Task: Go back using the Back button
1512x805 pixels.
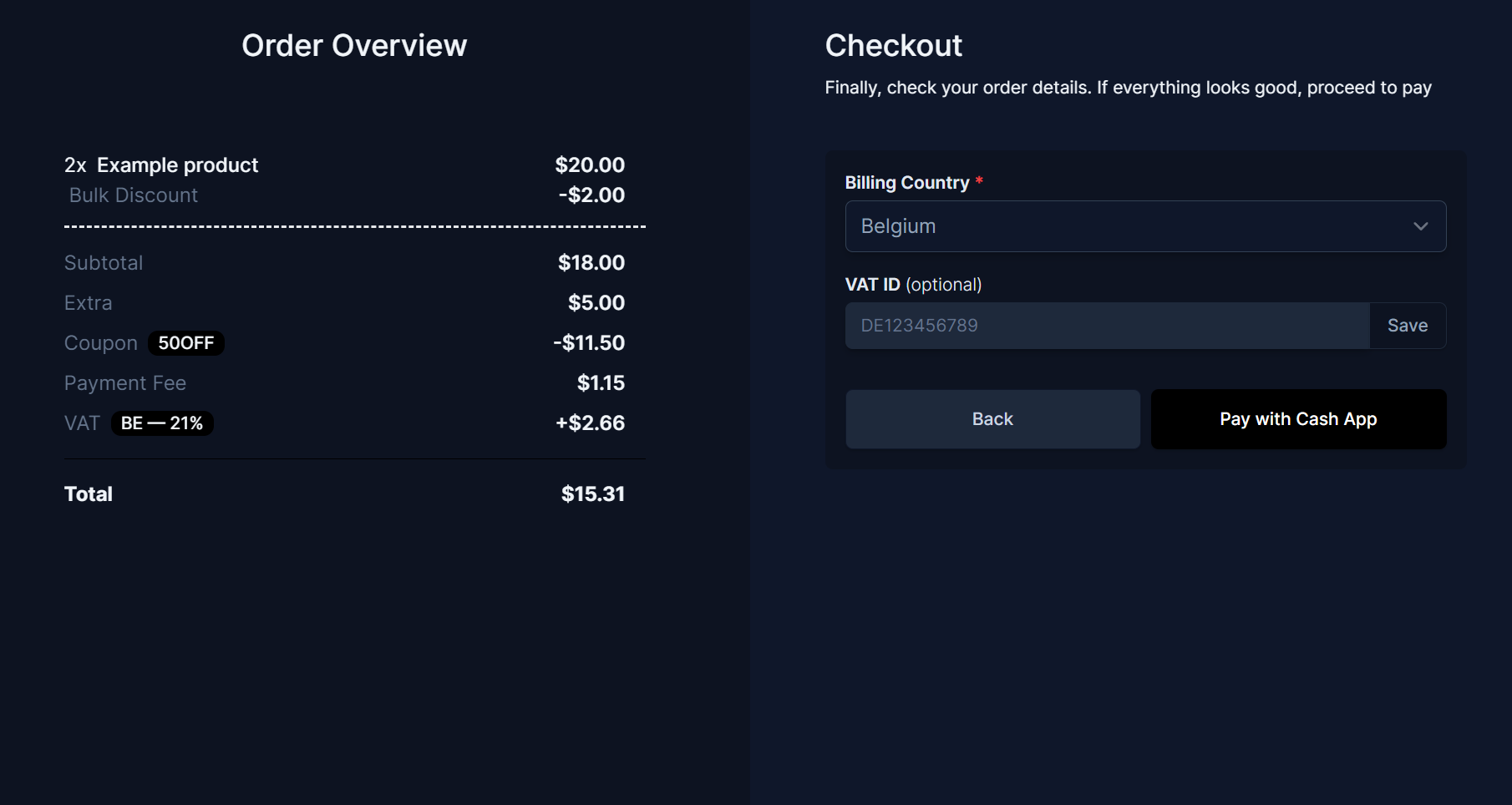Action: 992,419
